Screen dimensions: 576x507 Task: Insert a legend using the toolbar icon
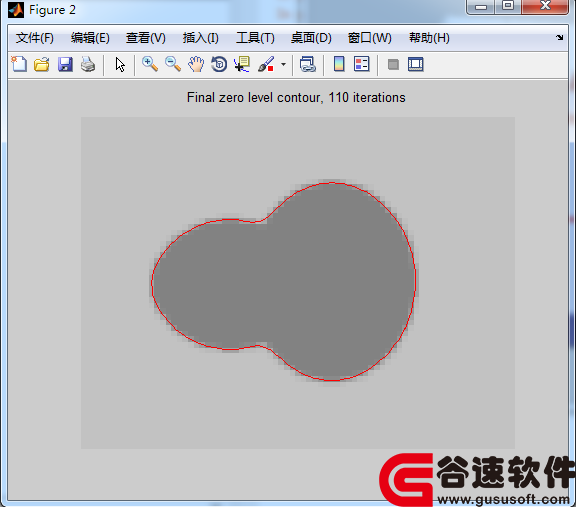click(361, 64)
